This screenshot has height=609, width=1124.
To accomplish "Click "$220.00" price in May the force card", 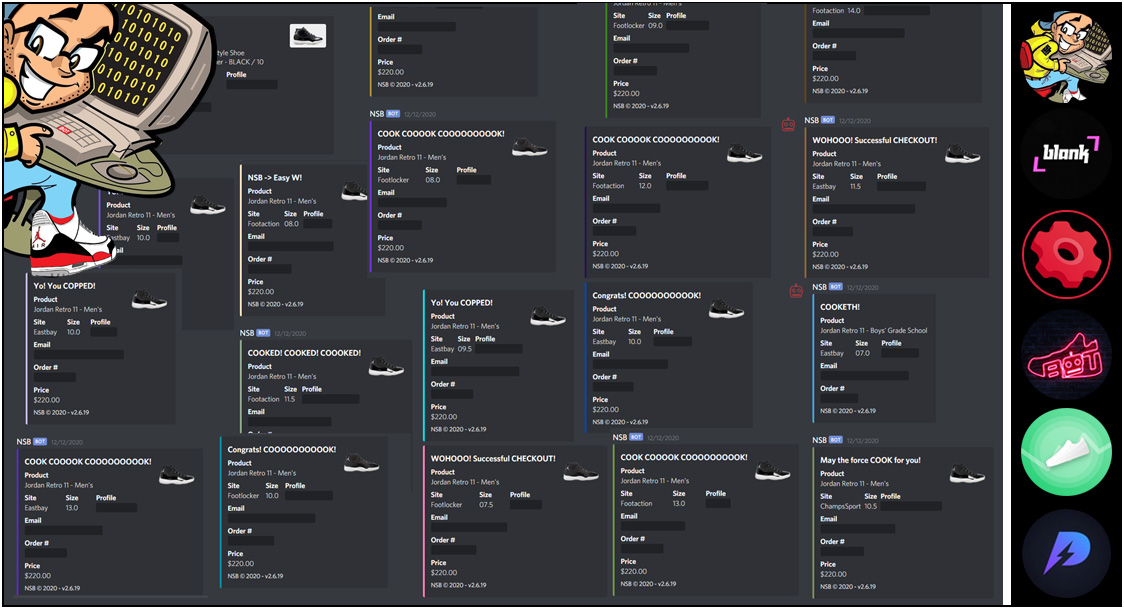I will pos(833,574).
